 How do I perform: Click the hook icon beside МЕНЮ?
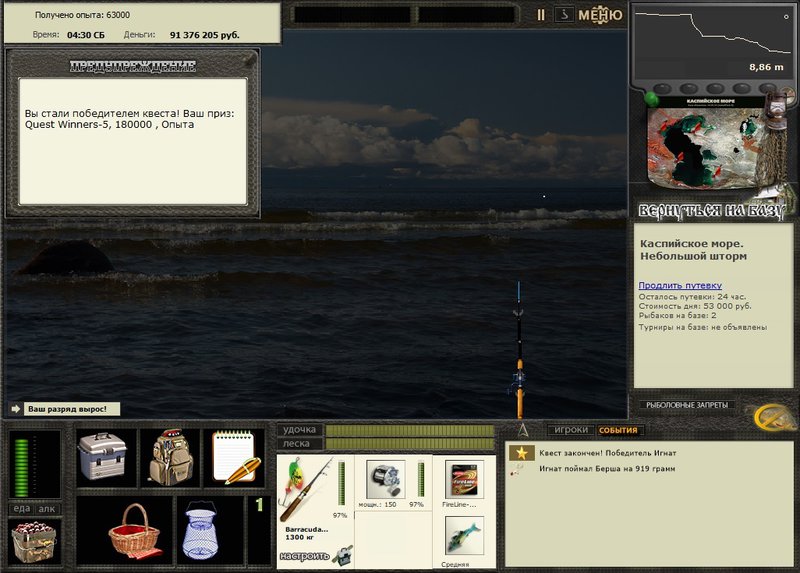coord(564,14)
